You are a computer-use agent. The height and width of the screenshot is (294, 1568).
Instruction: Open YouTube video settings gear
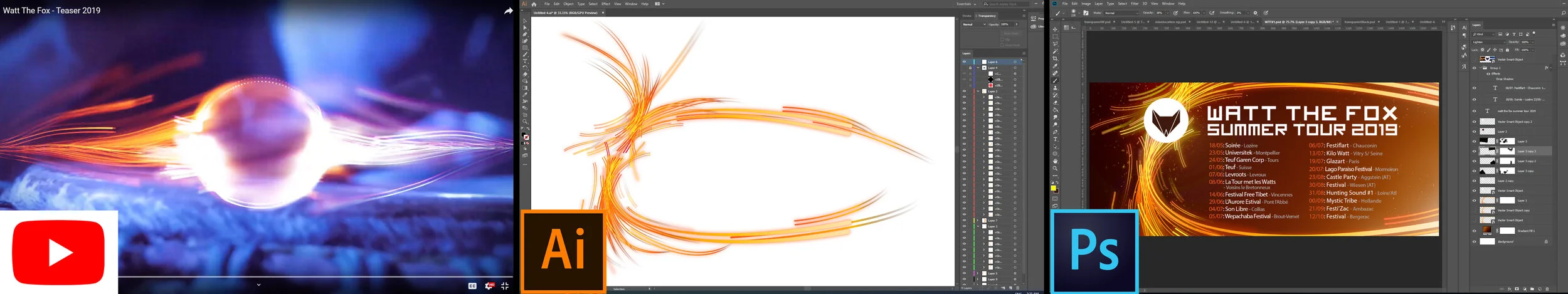tap(489, 286)
